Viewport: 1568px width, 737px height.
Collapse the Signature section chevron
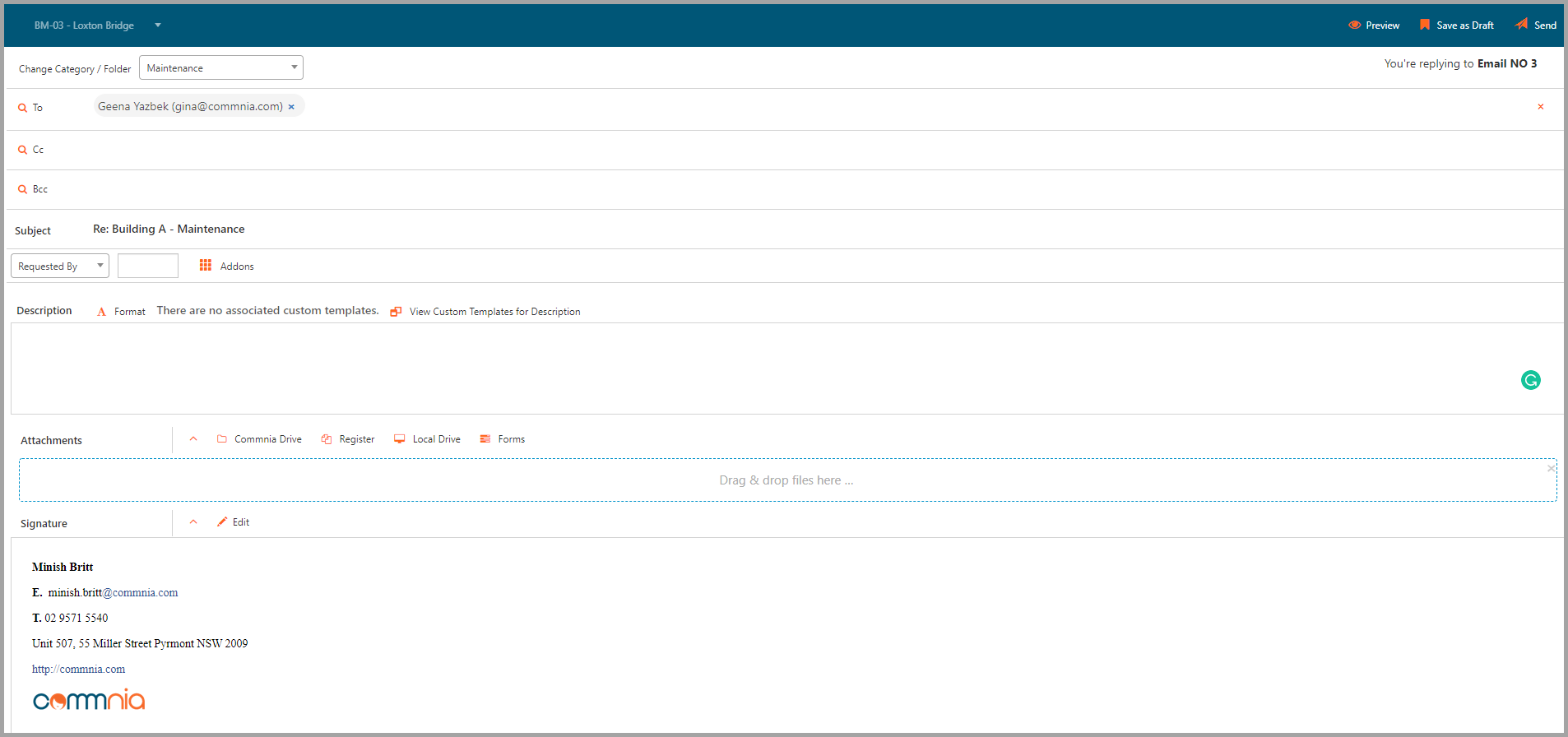click(x=193, y=522)
